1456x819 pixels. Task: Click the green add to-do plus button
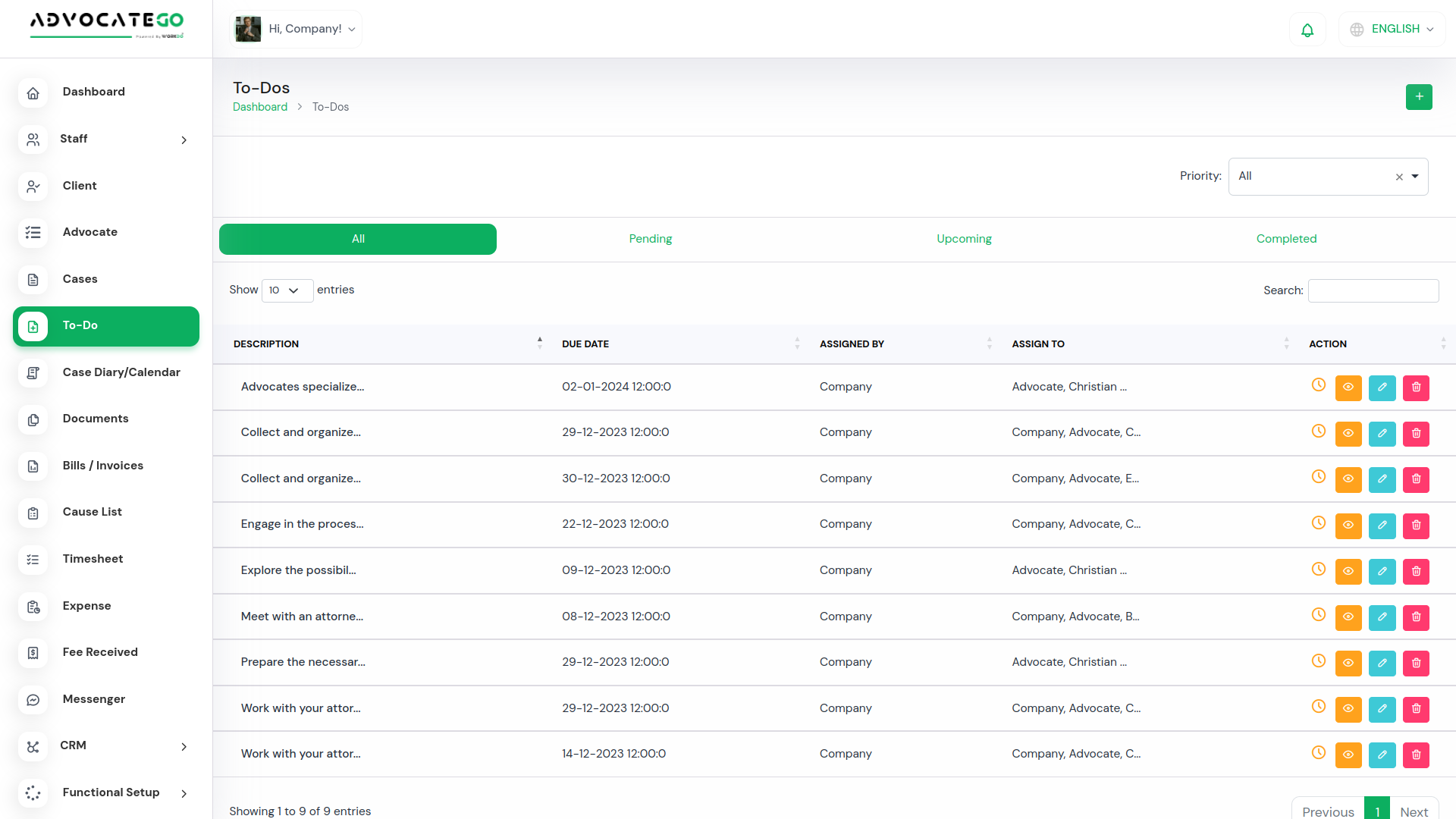pyautogui.click(x=1418, y=97)
